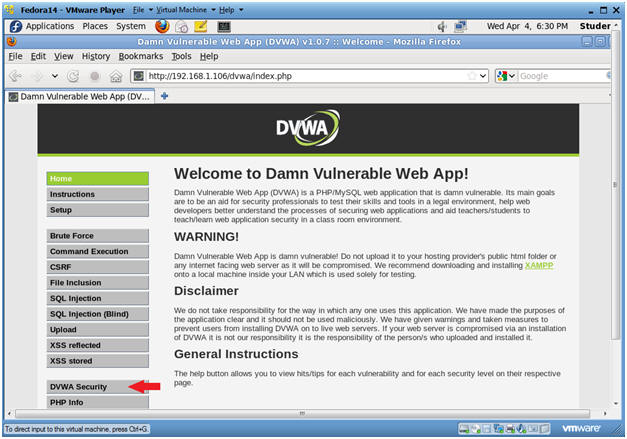Open the XSS stored module

(98, 361)
